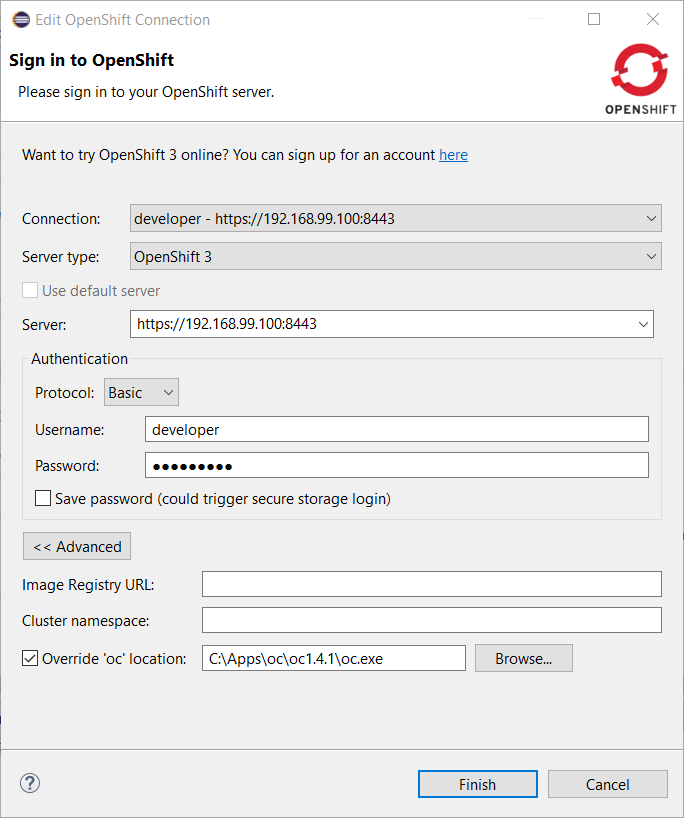684x818 pixels.
Task: Toggle the Use default server checkbox
Action: (x=30, y=290)
